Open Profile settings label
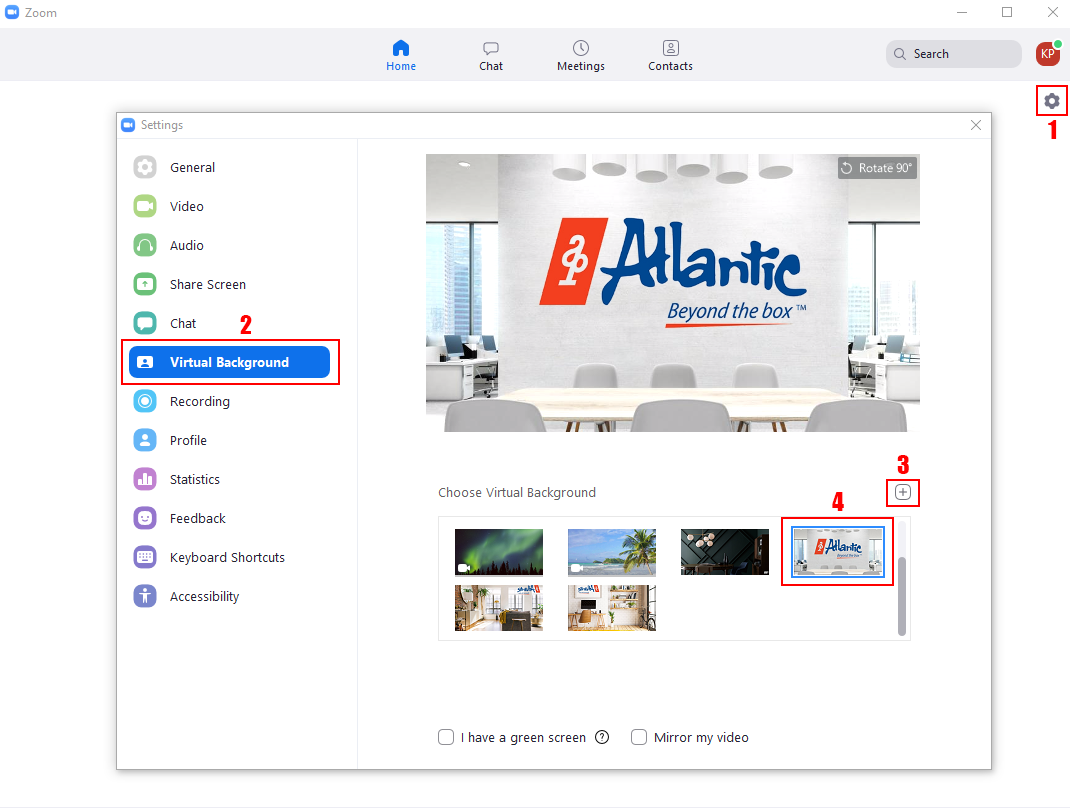This screenshot has width=1070, height=808. tap(188, 440)
